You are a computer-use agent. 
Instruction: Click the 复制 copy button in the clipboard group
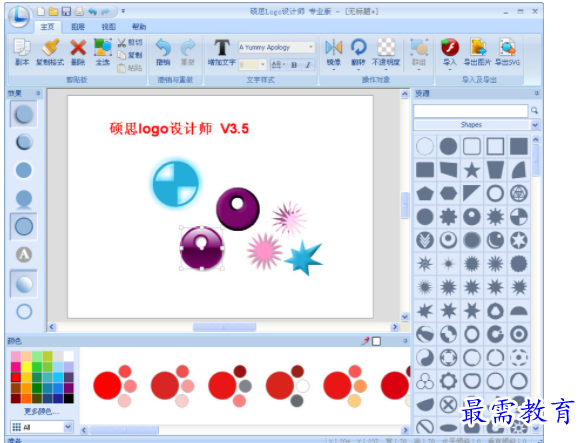(x=130, y=55)
